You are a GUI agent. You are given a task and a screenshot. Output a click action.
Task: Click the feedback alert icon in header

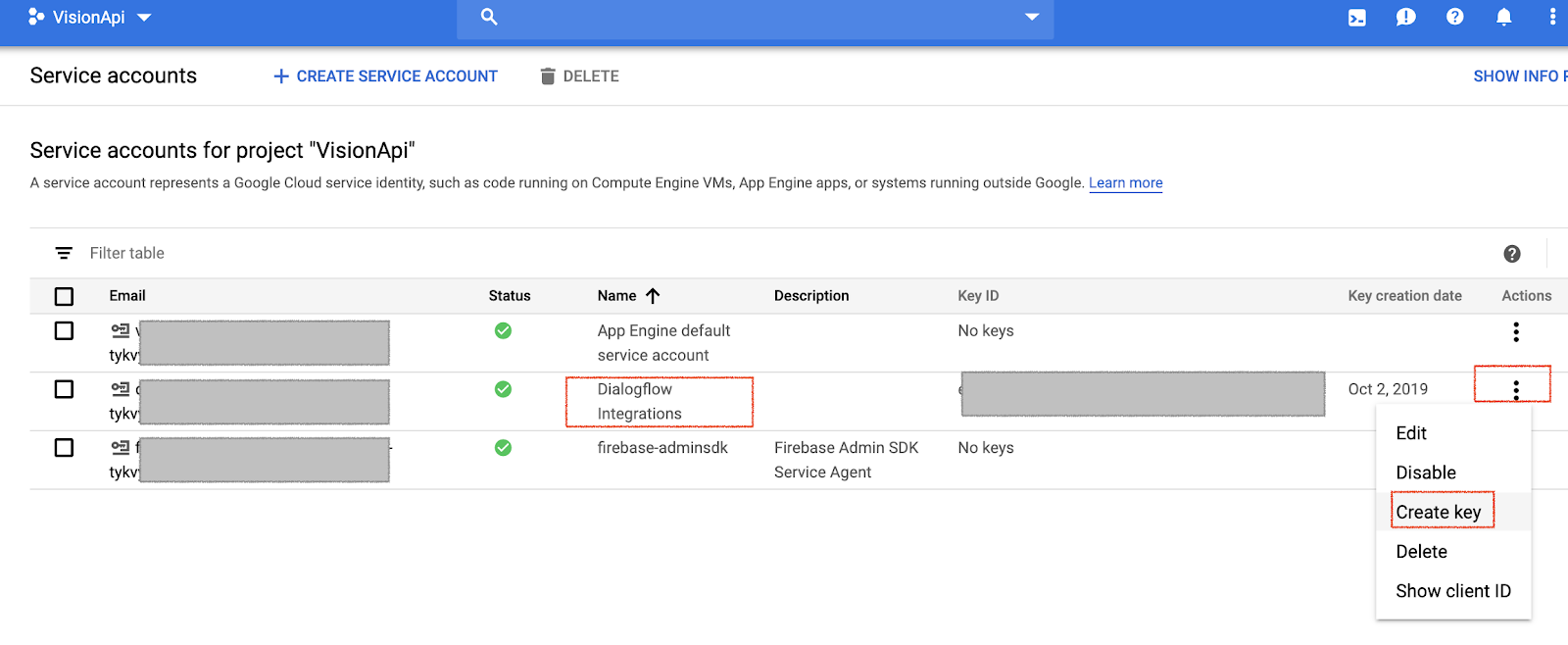[1405, 18]
